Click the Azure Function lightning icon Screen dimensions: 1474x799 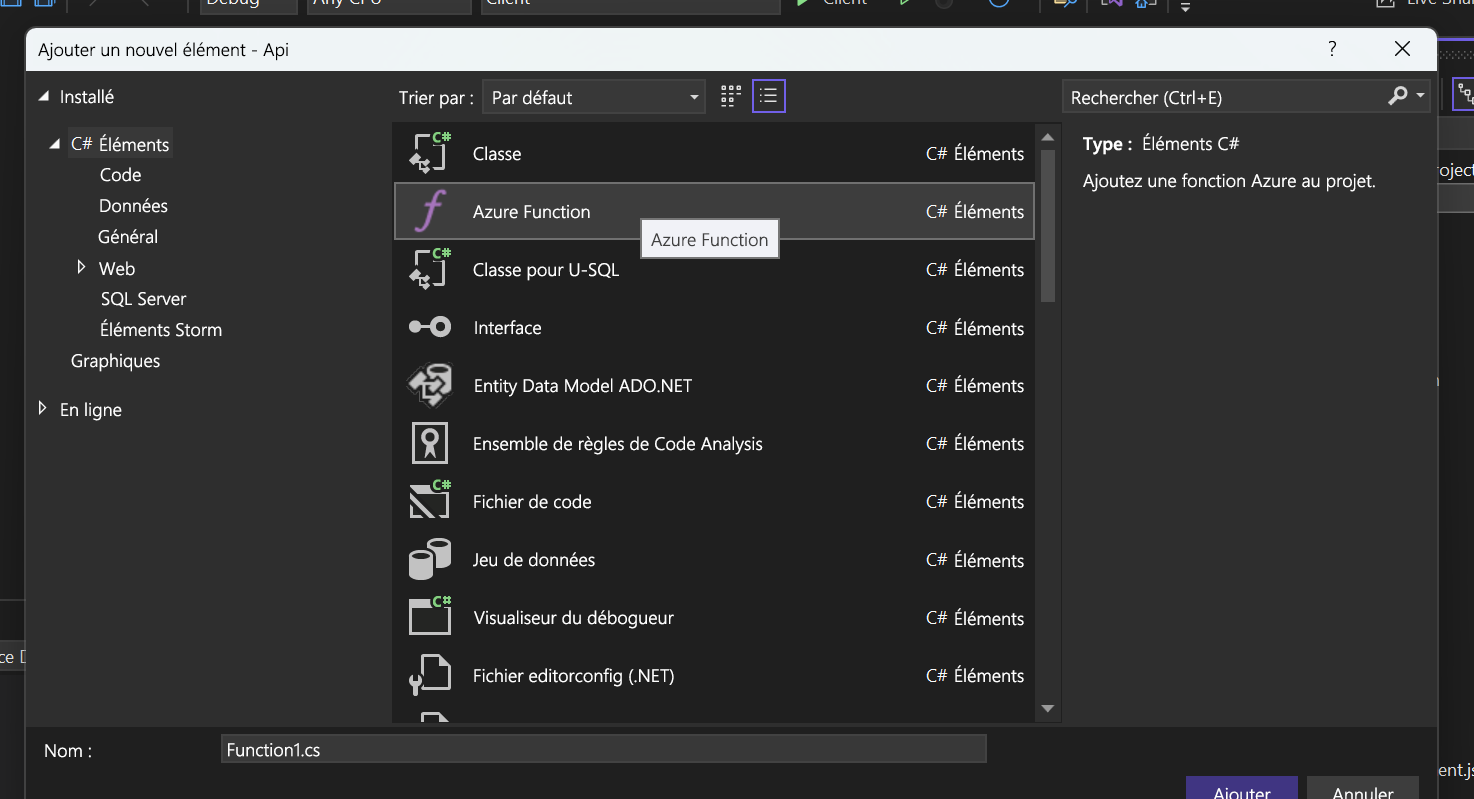click(431, 211)
